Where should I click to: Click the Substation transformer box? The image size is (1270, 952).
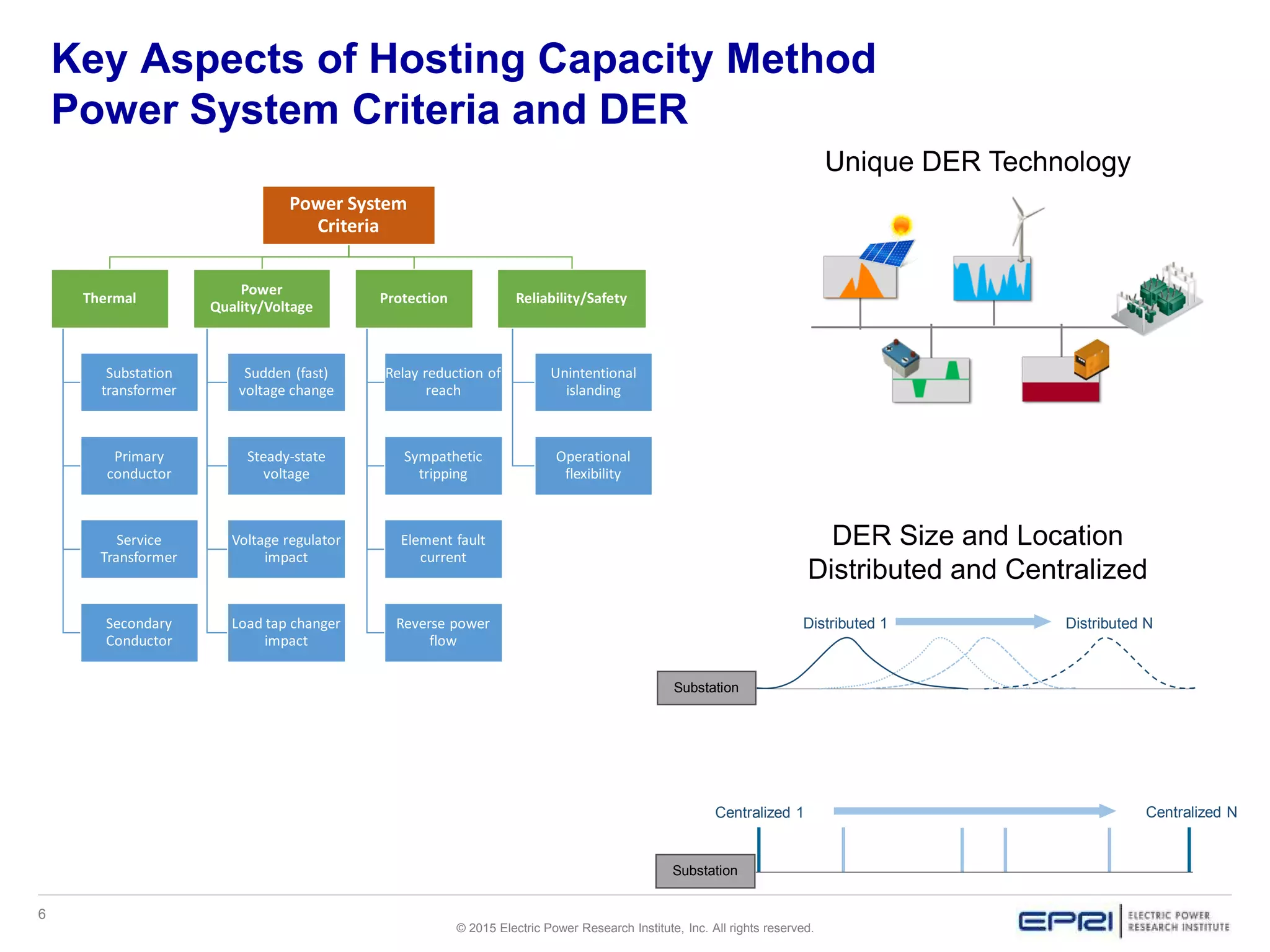click(x=139, y=382)
